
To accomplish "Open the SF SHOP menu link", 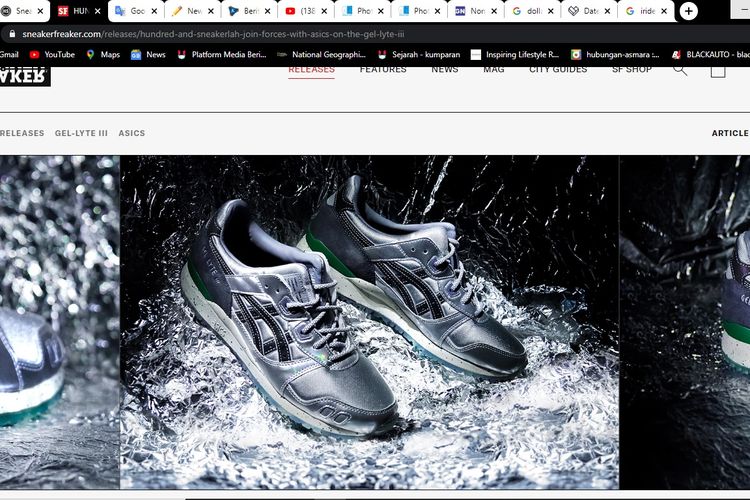I will point(632,70).
